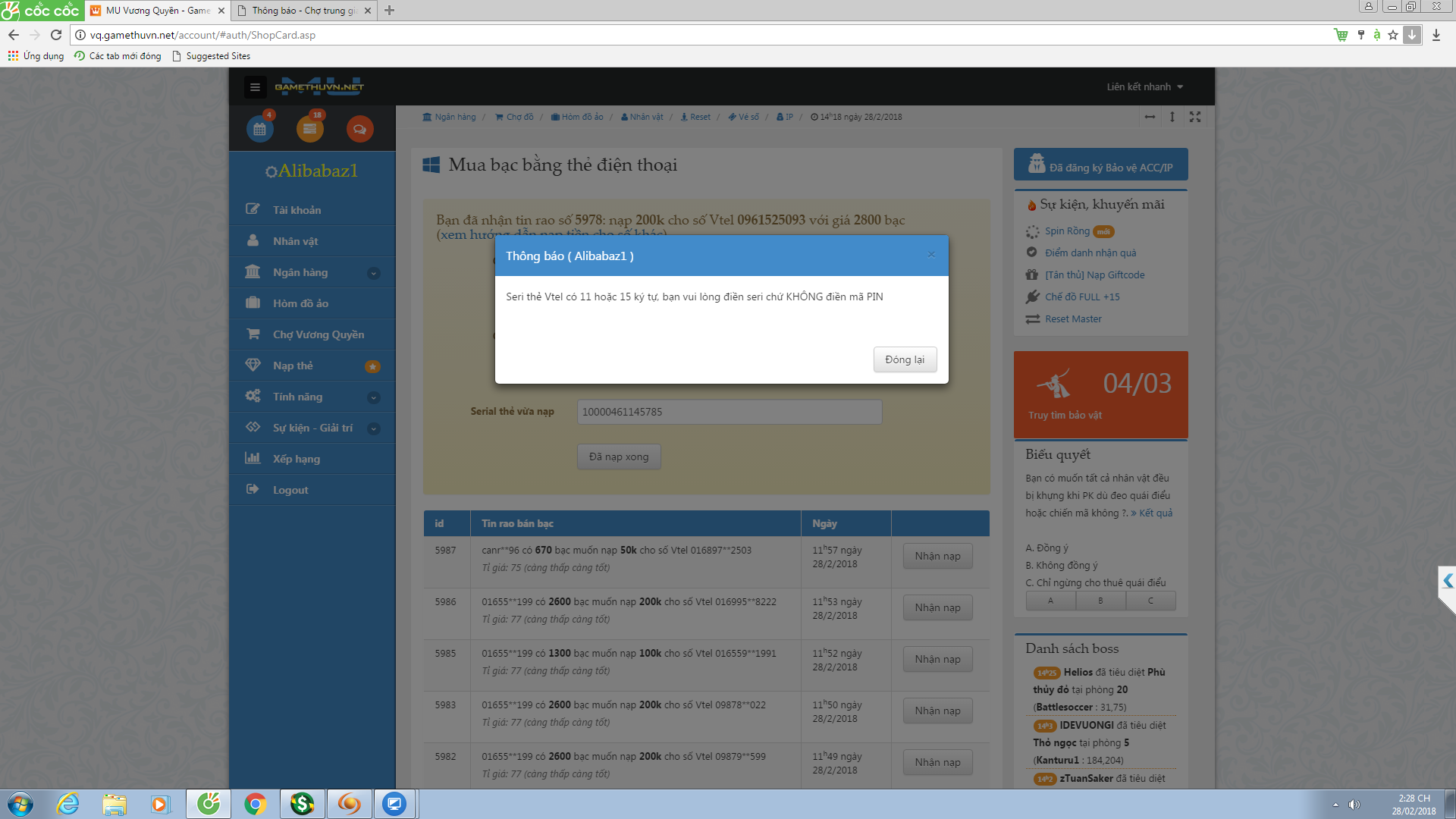Open the calendar notification icon with badge 4
This screenshot has height=819, width=1456.
260,129
